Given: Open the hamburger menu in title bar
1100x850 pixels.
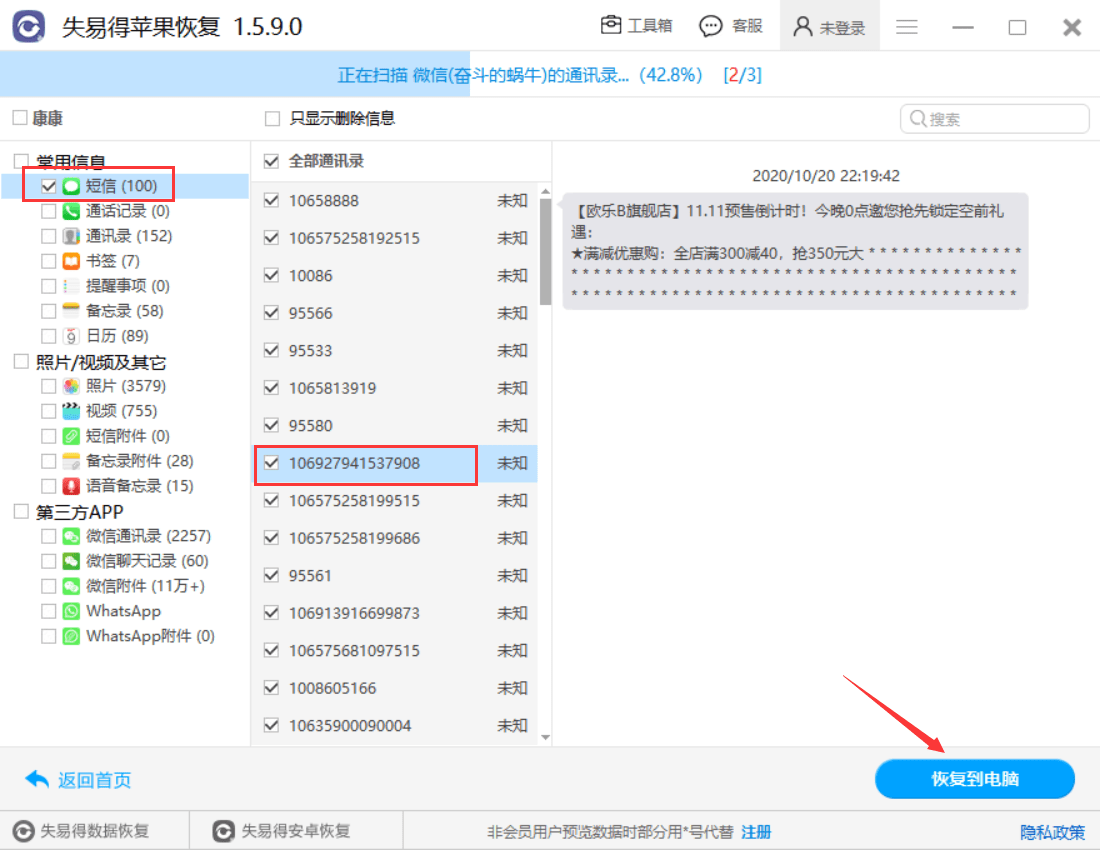Looking at the screenshot, I should pos(906,26).
